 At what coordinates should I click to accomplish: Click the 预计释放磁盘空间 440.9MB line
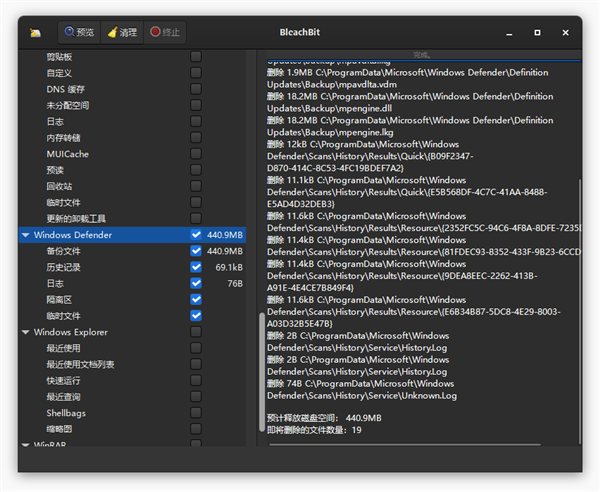[x=324, y=418]
